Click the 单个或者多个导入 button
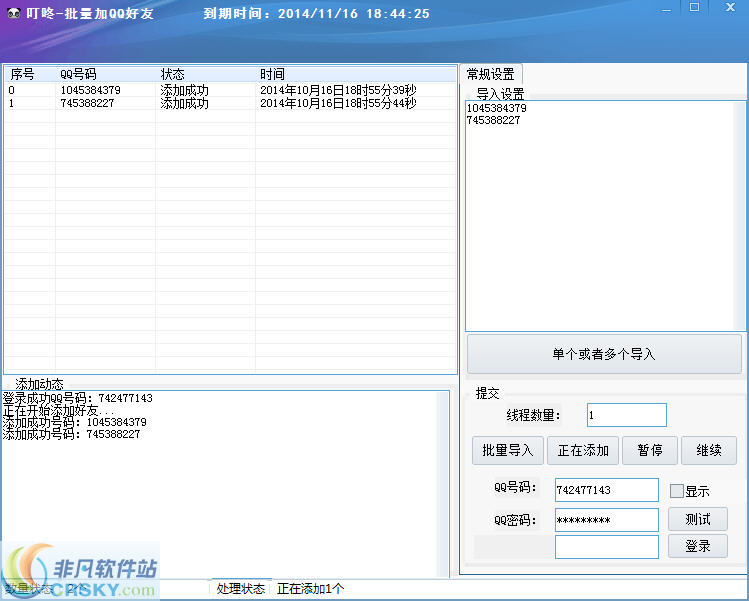The image size is (749, 601). 604,354
